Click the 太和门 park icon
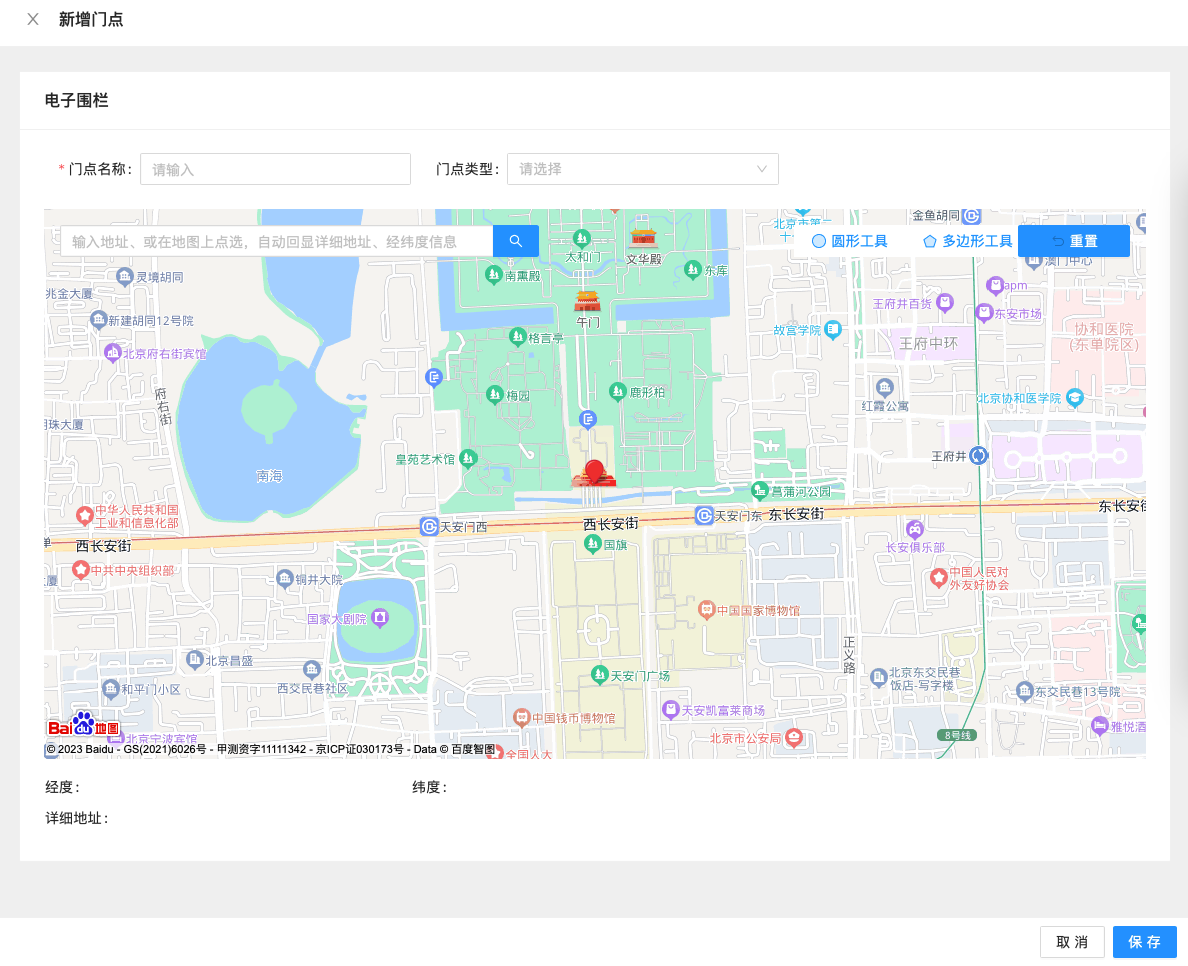Screen dimensions: 1188x966 (582, 239)
